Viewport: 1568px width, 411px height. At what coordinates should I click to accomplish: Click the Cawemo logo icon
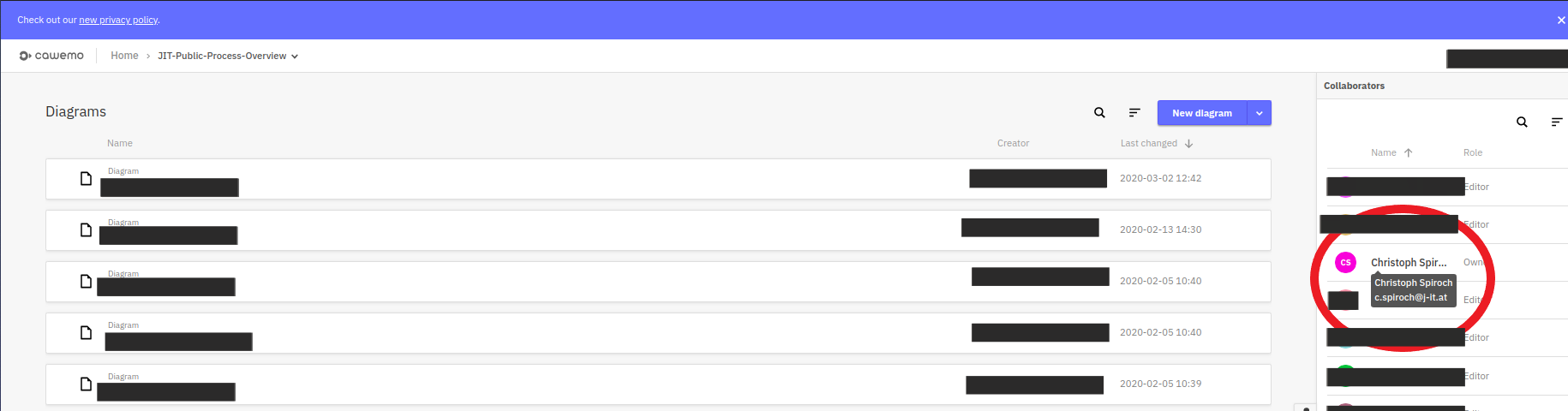pos(26,56)
